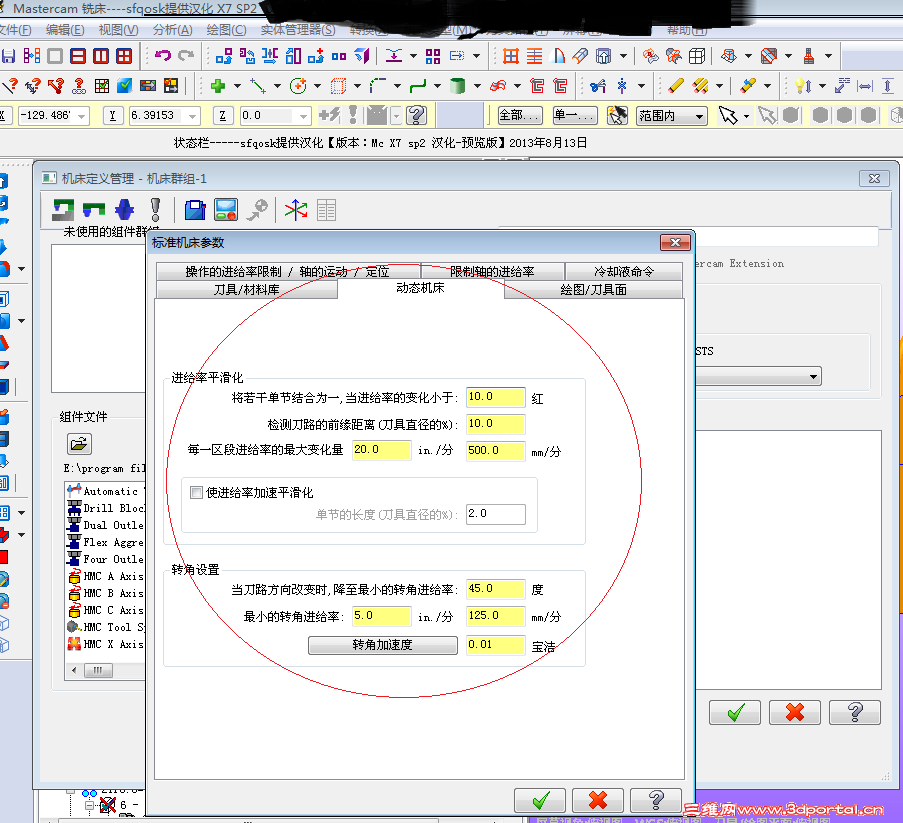Click red X cancel in machine definition manager
This screenshot has height=823, width=903.
coord(795,712)
